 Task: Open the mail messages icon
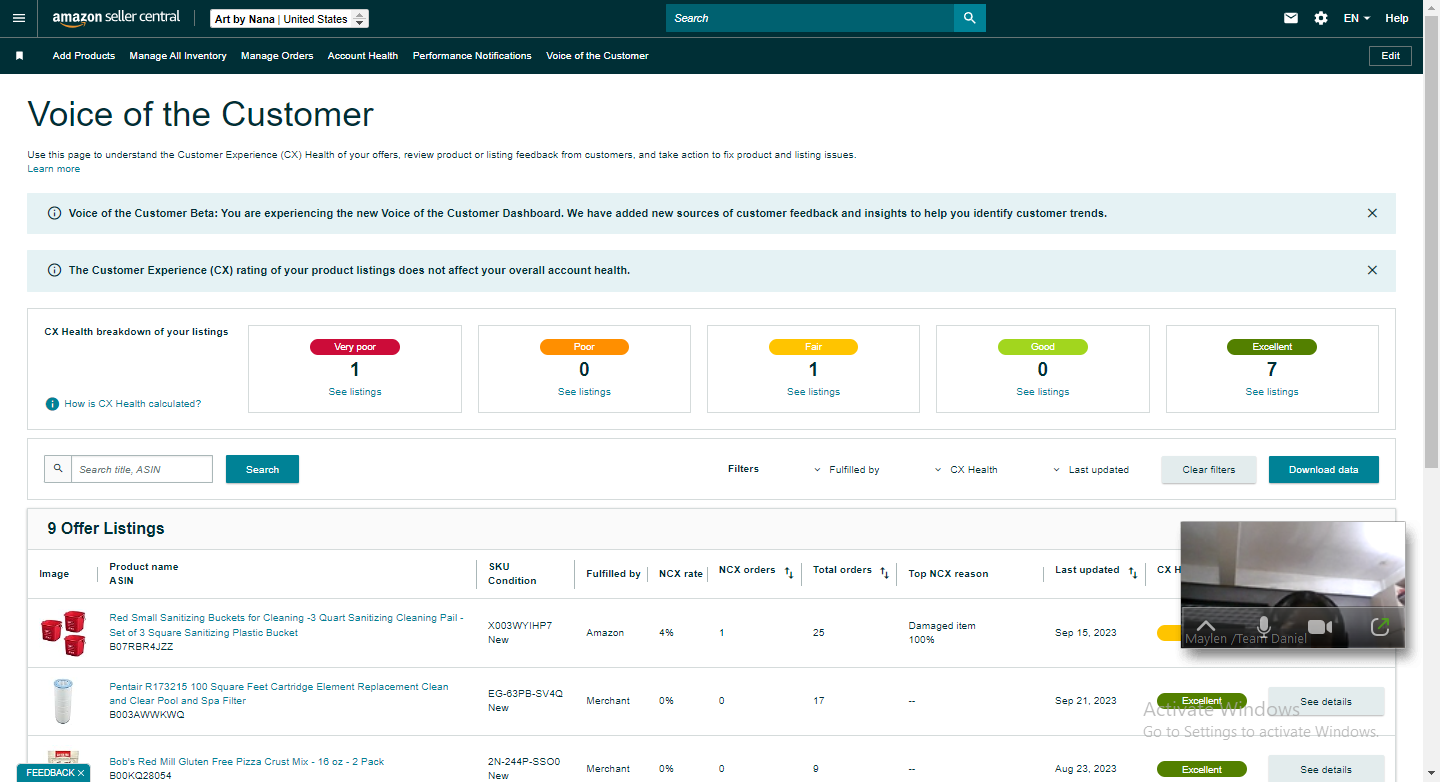pyautogui.click(x=1291, y=18)
